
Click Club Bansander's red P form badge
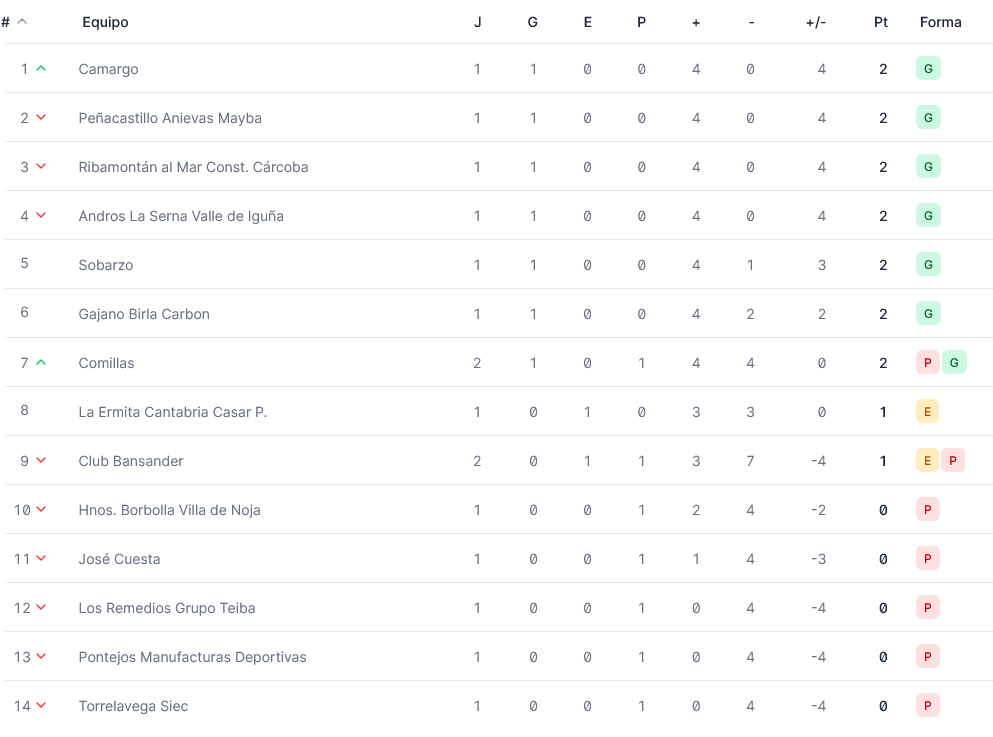(x=953, y=461)
